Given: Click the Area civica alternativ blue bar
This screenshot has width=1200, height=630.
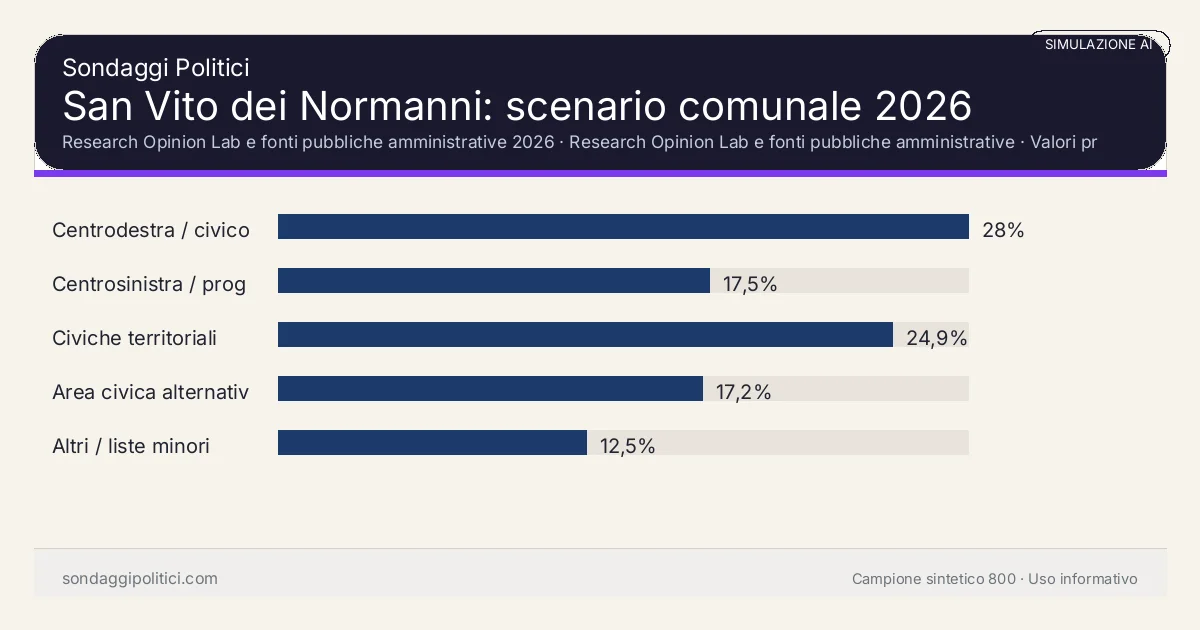Looking at the screenshot, I should pyautogui.click(x=490, y=389).
